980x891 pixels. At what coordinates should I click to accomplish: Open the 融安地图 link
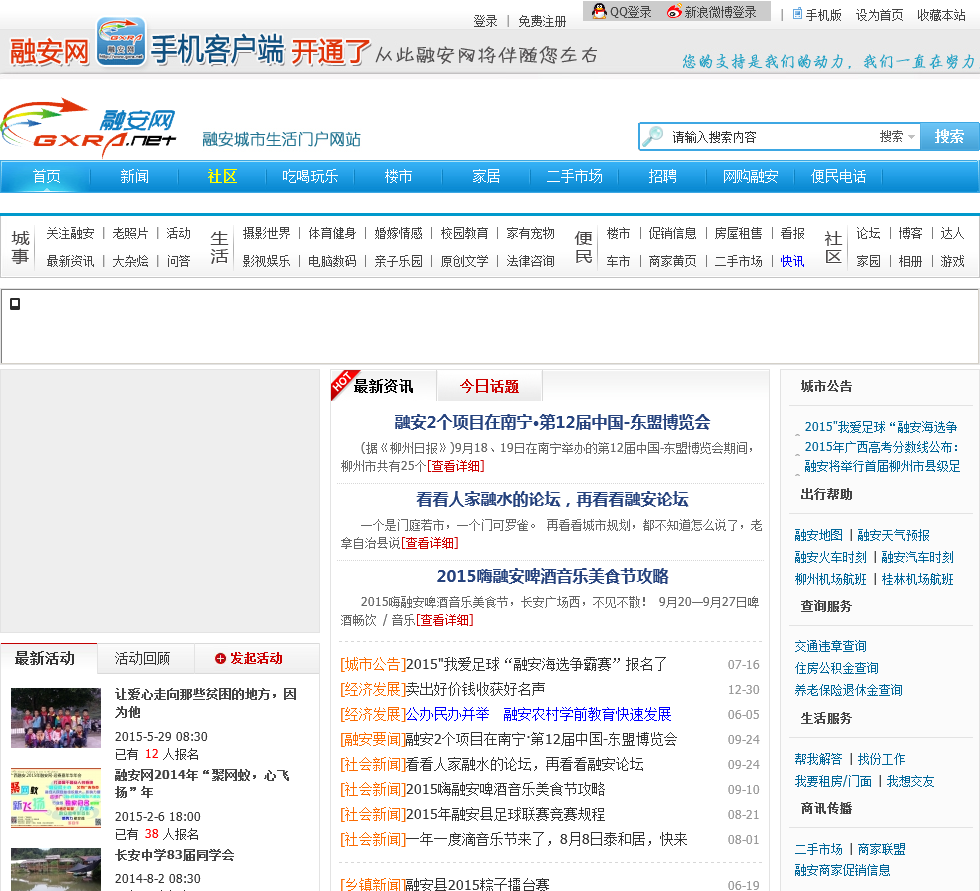818,535
